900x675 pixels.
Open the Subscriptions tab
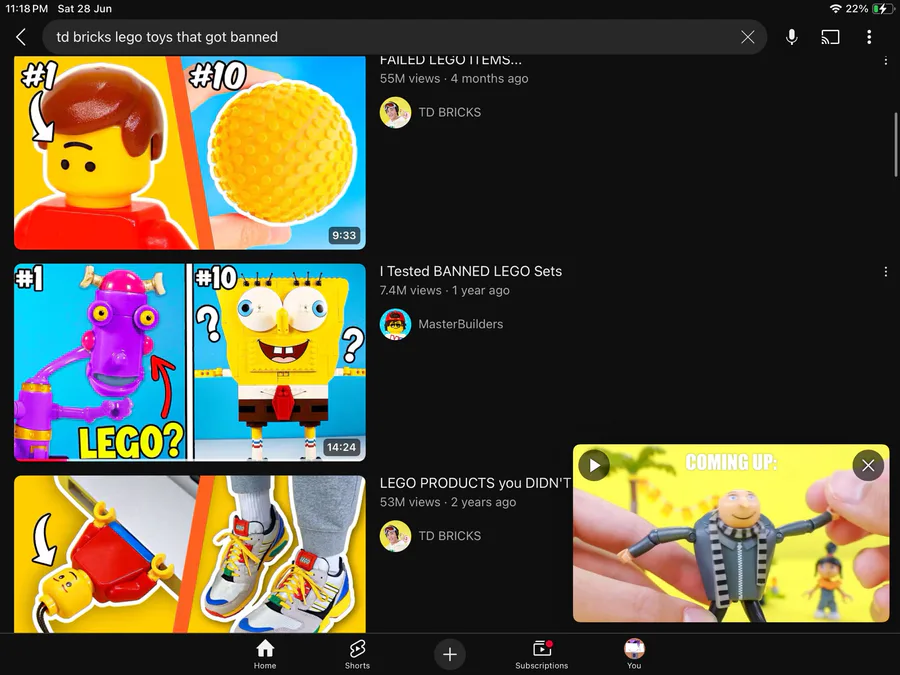pos(541,654)
